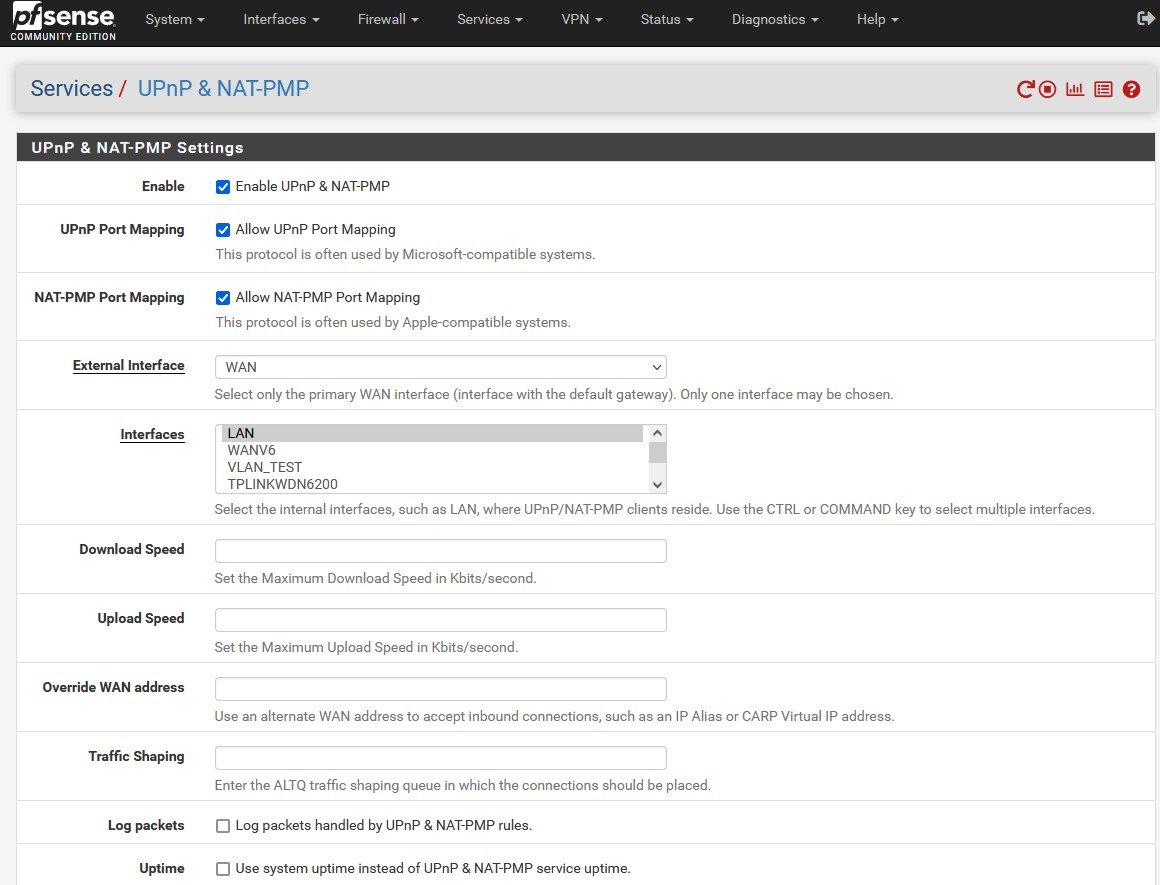Disable the Enable UPnP & NAT-PMP checkbox

(x=223, y=187)
